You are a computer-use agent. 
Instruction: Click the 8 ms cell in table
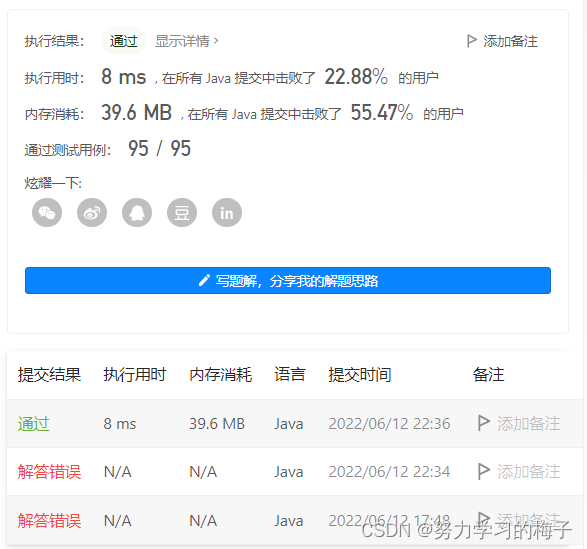pyautogui.click(x=120, y=424)
